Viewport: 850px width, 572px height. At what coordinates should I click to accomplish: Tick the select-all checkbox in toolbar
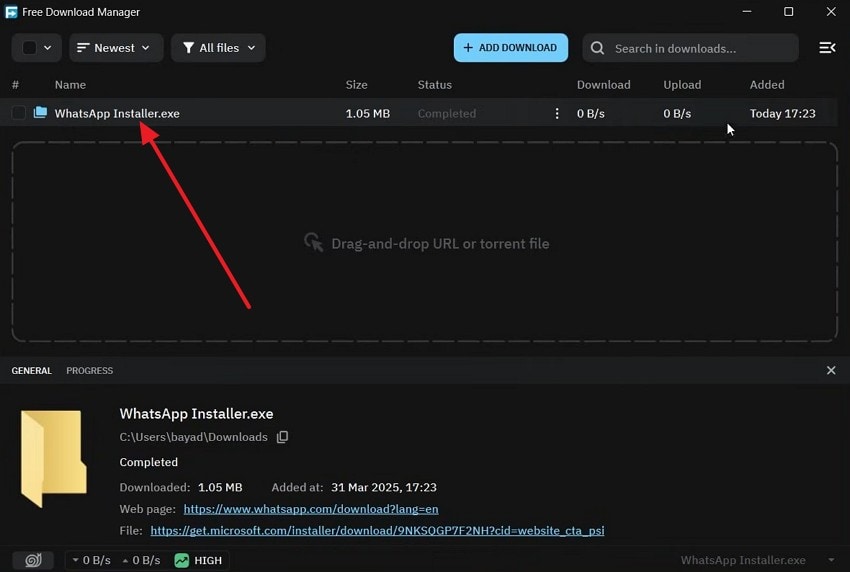click(29, 48)
